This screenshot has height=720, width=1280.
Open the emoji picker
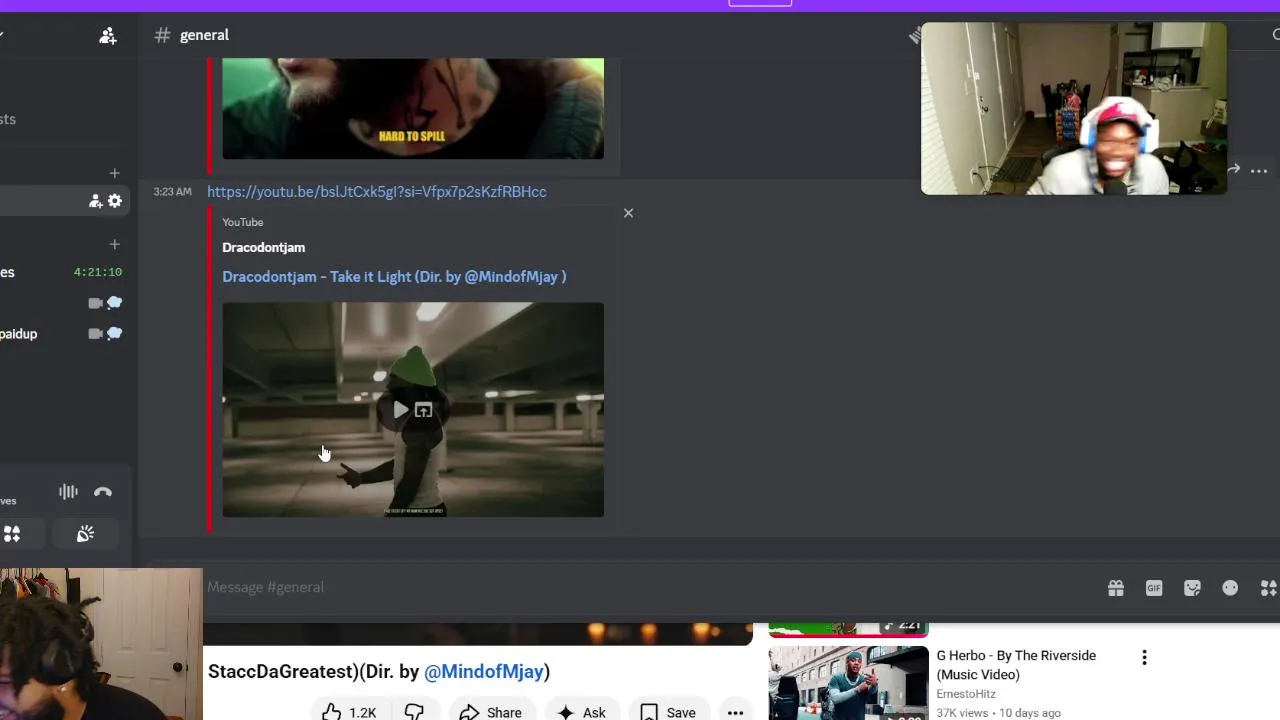[1230, 588]
